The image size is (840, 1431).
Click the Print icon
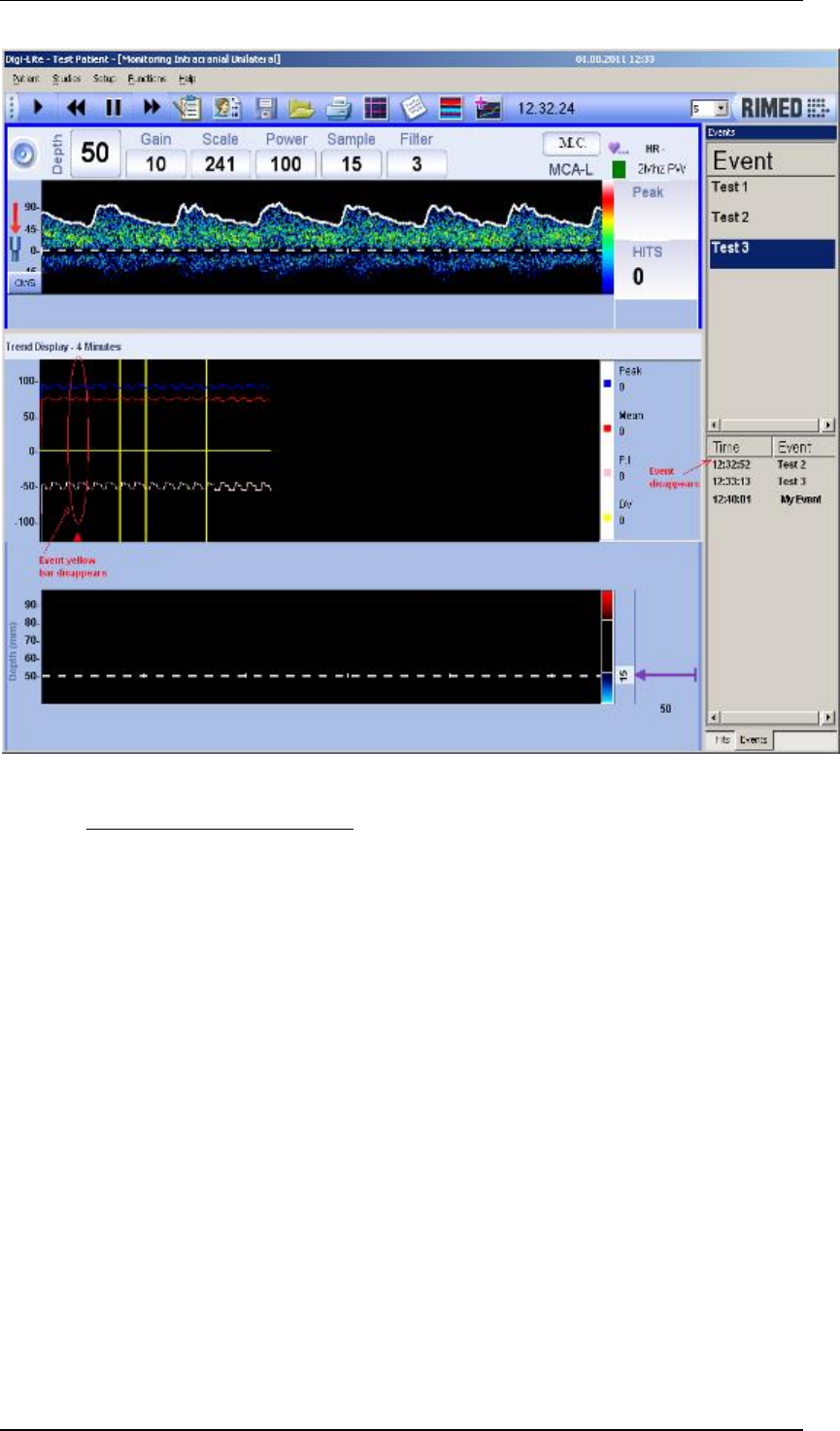click(x=339, y=108)
